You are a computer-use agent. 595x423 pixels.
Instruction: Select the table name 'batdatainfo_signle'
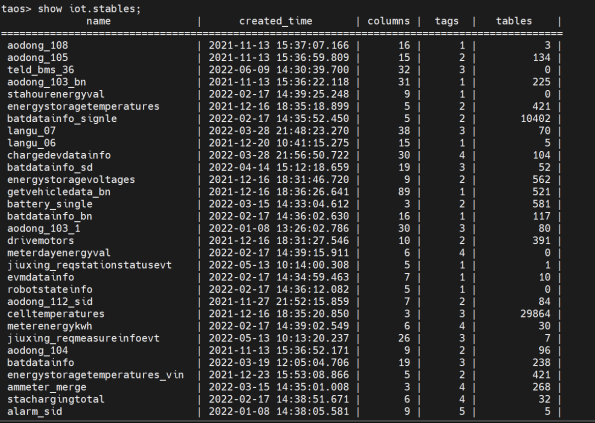[x=62, y=118]
